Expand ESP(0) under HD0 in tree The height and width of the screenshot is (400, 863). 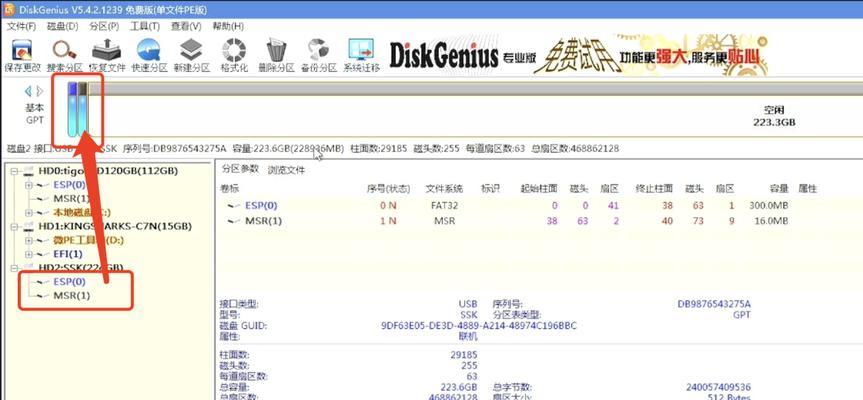pyautogui.click(x=29, y=185)
